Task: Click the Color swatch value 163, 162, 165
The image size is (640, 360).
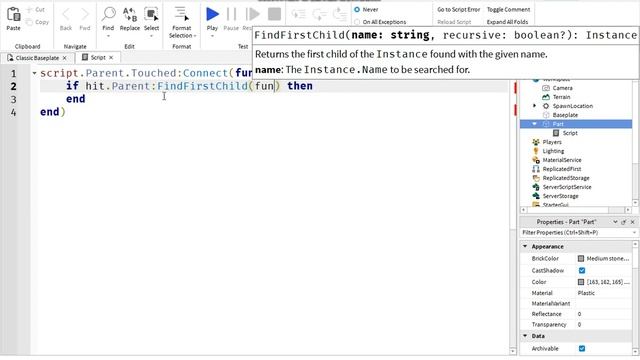Action: (581, 282)
